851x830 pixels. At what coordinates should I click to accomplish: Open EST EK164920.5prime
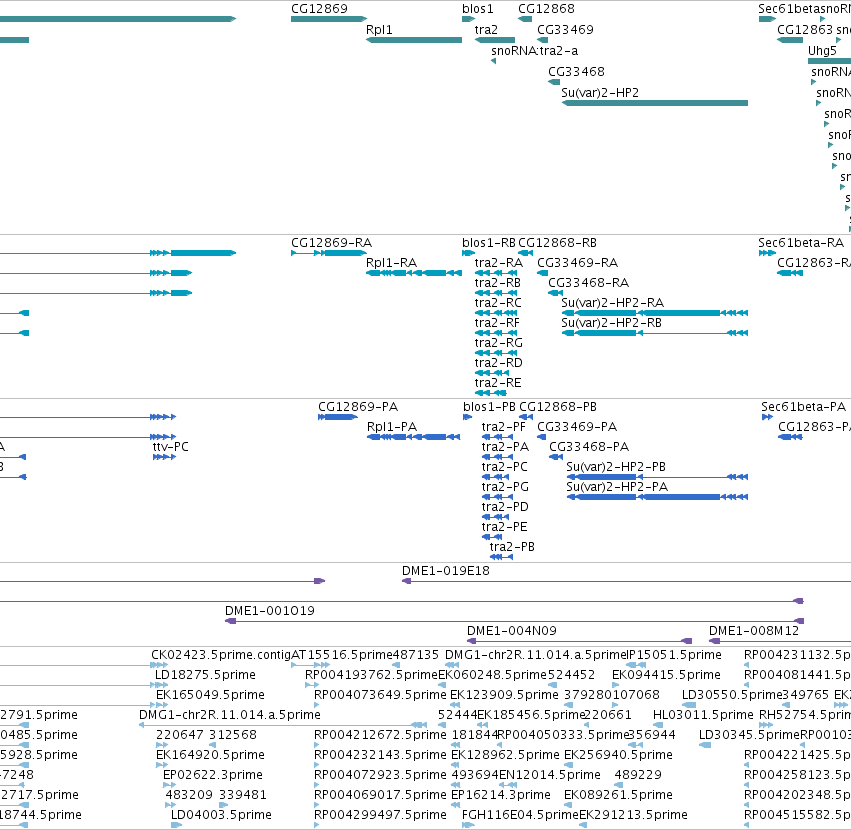tap(210, 755)
